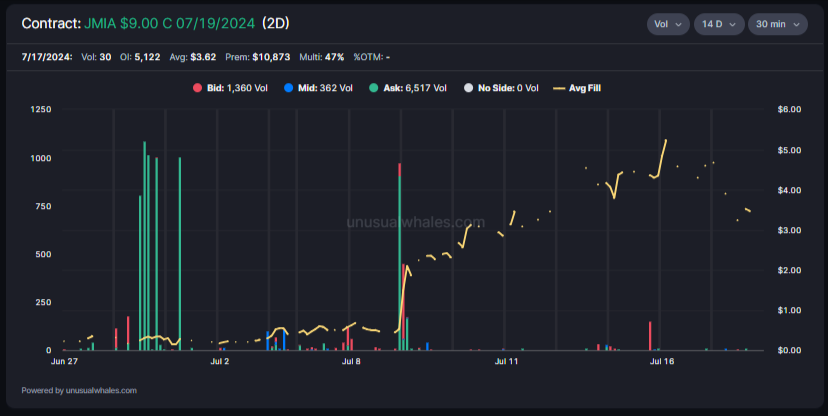
Task: Toggle the Avg Fill line in legend
Action: pos(577,88)
